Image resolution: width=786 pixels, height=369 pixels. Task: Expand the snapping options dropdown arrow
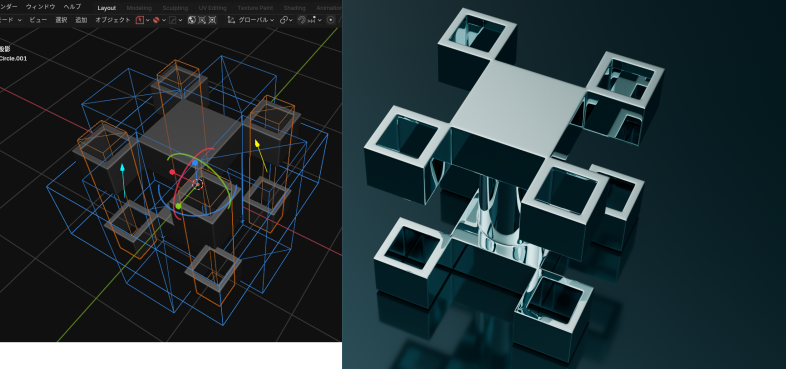319,20
